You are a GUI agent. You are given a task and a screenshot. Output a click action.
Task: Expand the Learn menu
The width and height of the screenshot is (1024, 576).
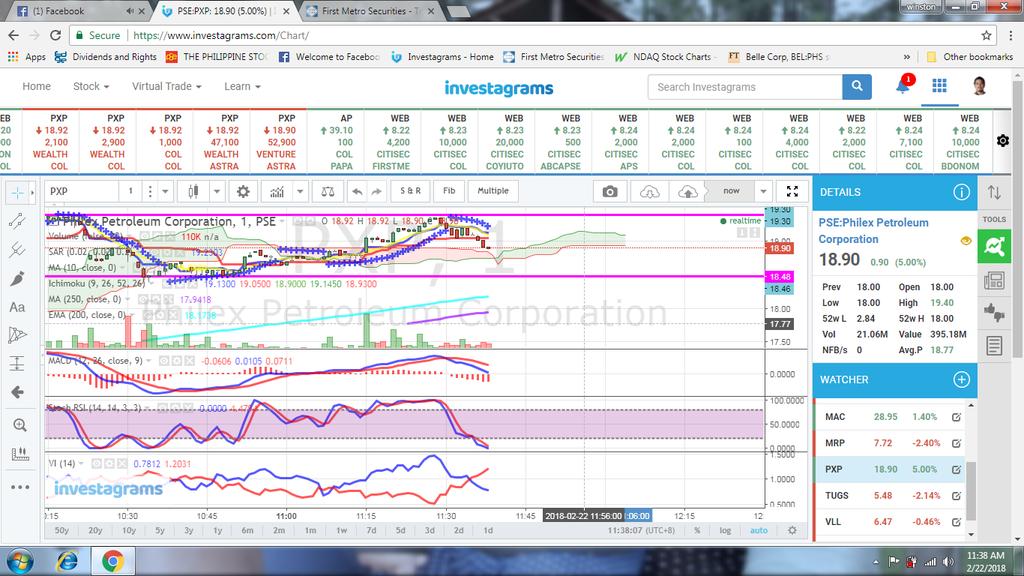(x=242, y=86)
